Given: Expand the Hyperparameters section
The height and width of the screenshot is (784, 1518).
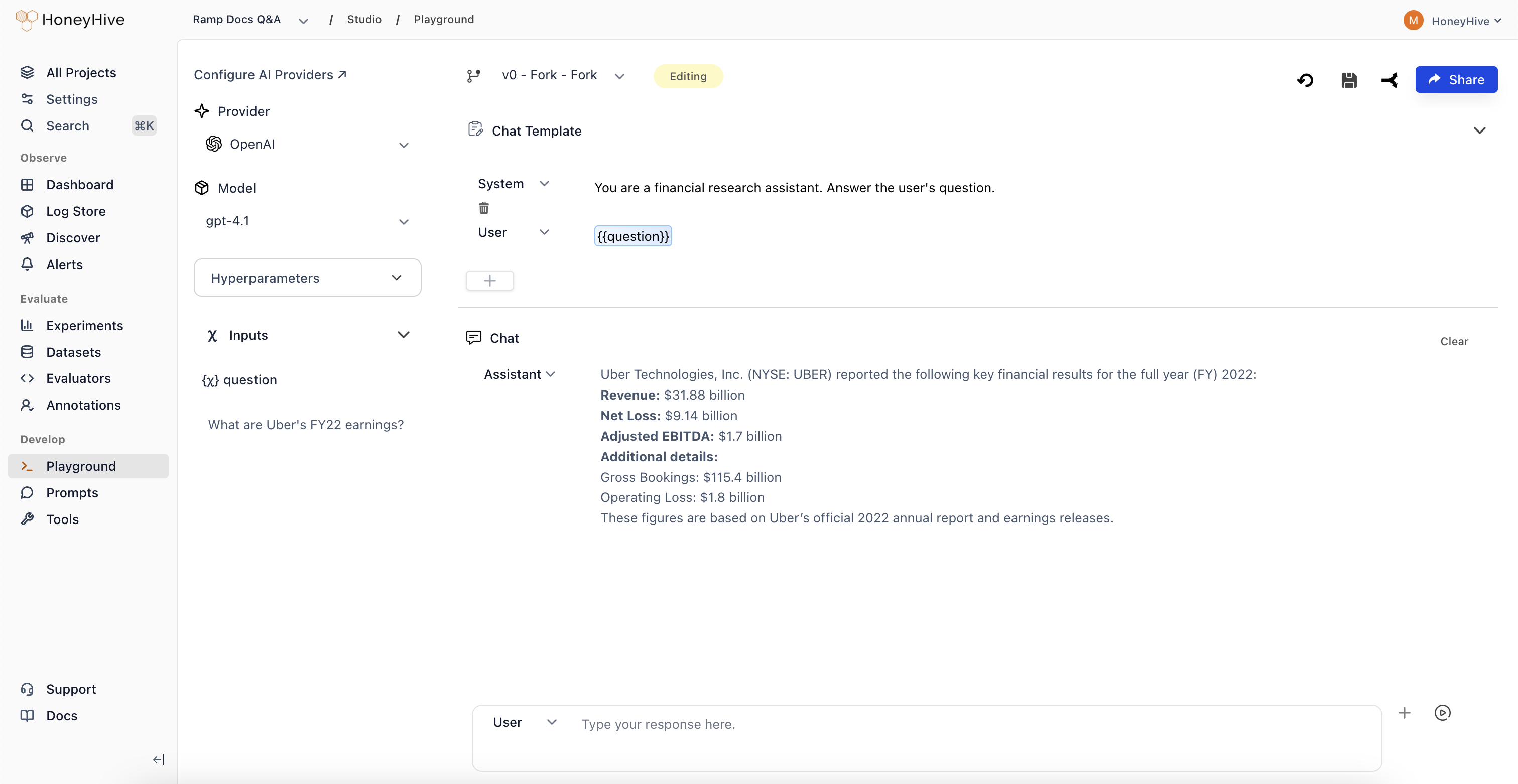Looking at the screenshot, I should [x=307, y=278].
